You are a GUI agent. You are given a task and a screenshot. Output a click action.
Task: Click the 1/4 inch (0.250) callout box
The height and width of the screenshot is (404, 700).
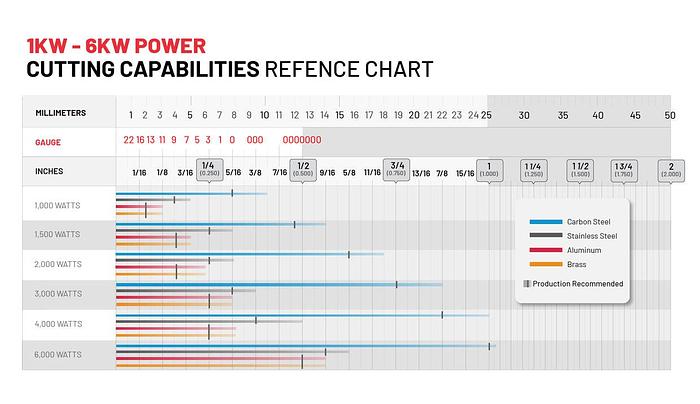pyautogui.click(x=208, y=169)
